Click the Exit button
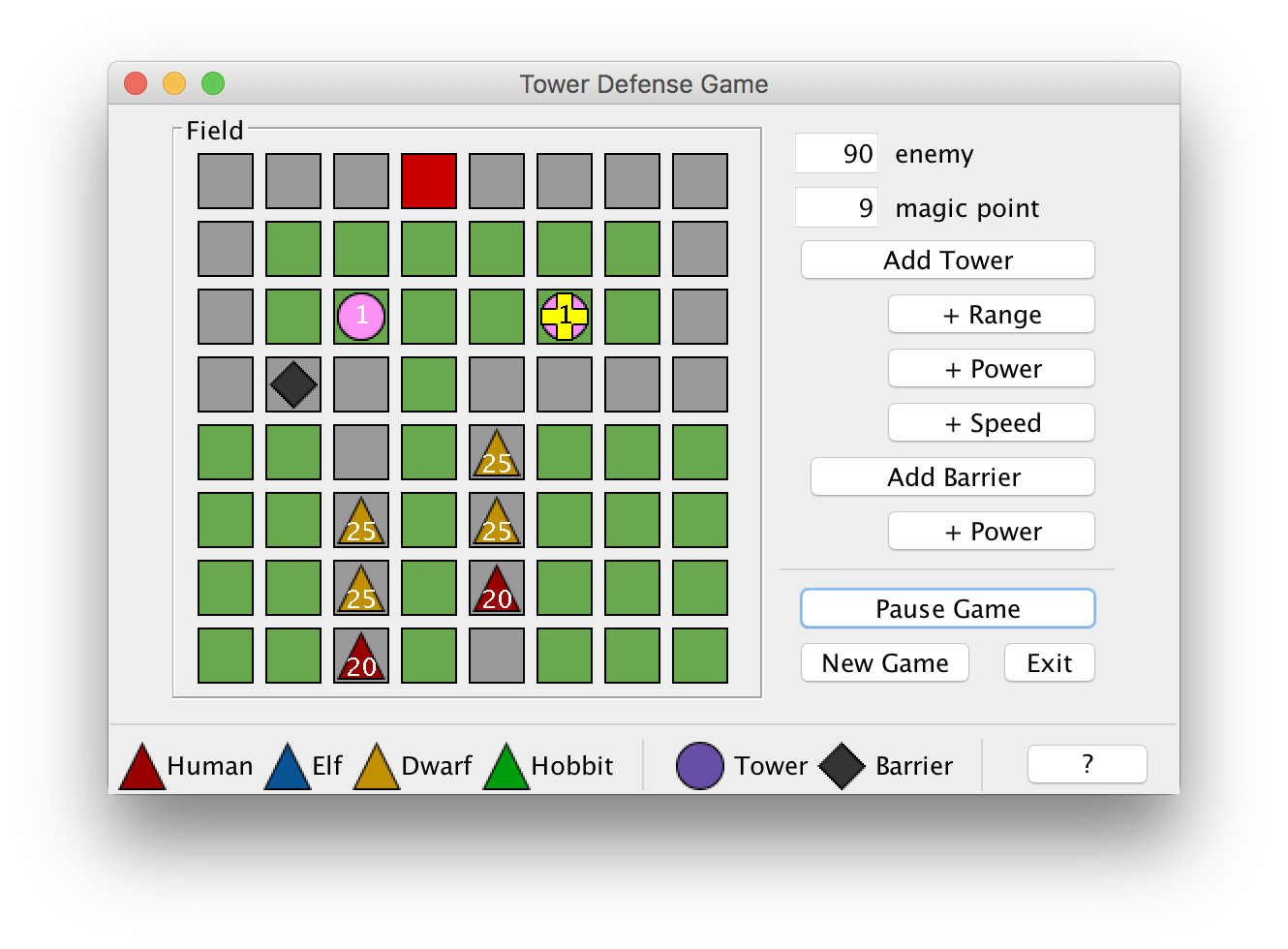Screen dimensions: 1288x949 1049,662
